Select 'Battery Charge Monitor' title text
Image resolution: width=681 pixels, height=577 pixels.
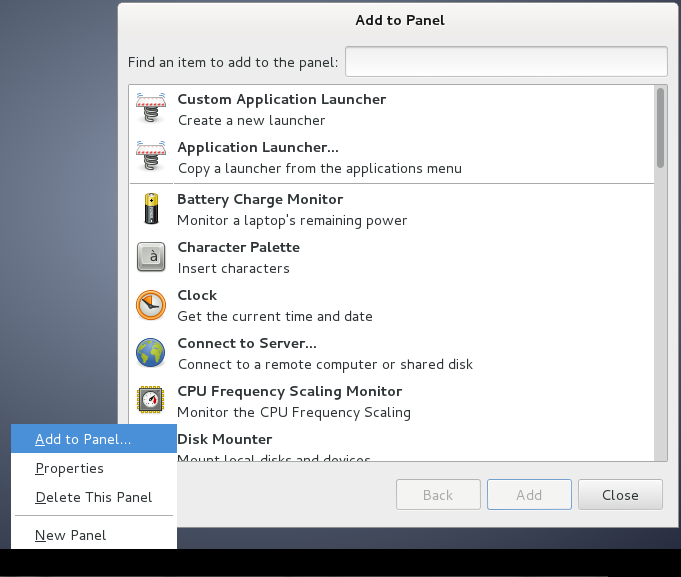(x=260, y=199)
